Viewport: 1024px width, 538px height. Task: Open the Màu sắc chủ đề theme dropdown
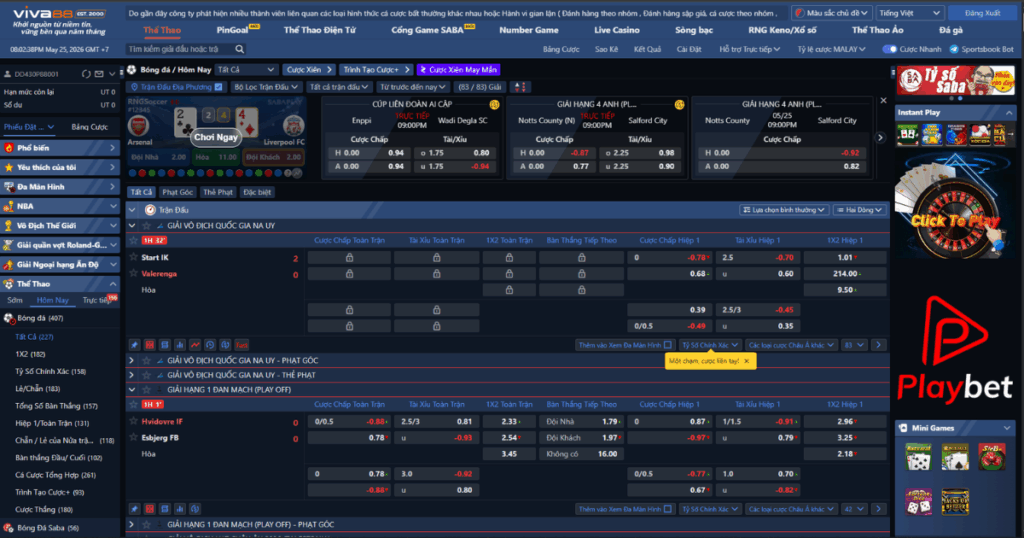click(x=831, y=12)
